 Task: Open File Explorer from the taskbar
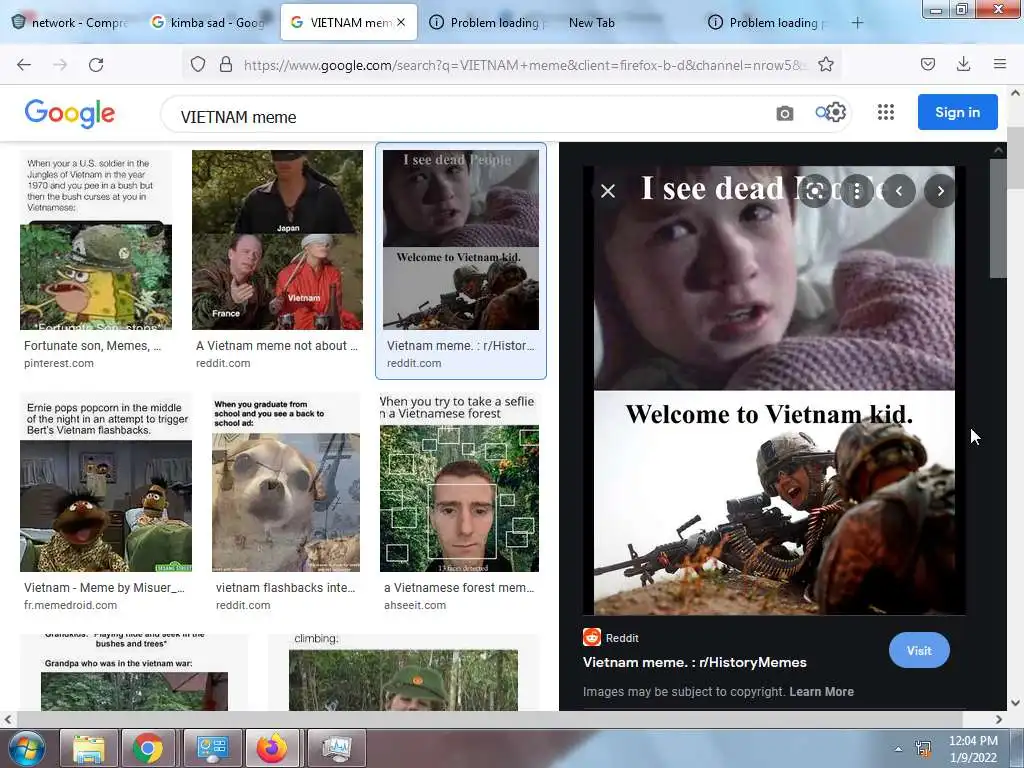pyautogui.click(x=89, y=749)
